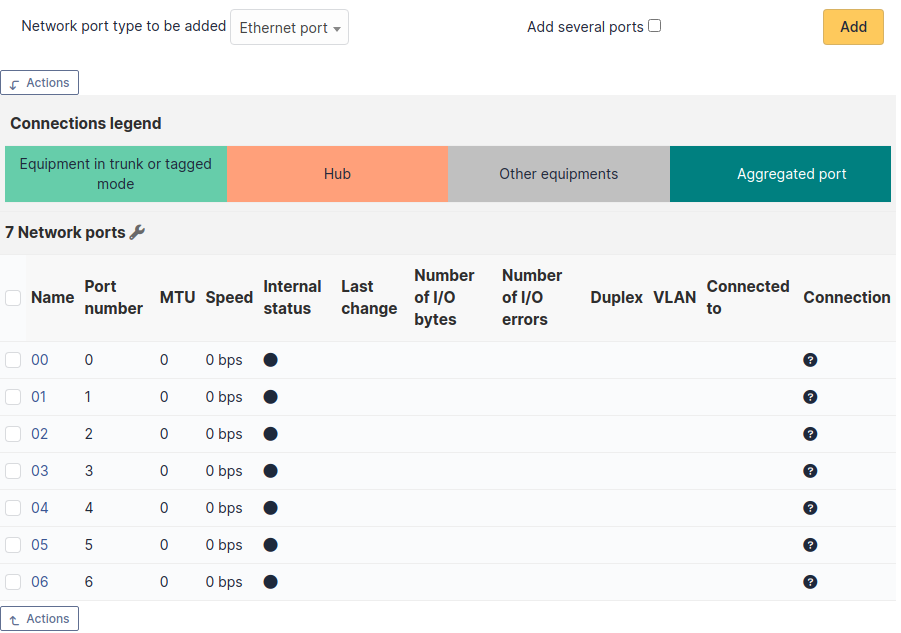
Task: Click internal status dot of port 04
Action: [271, 508]
